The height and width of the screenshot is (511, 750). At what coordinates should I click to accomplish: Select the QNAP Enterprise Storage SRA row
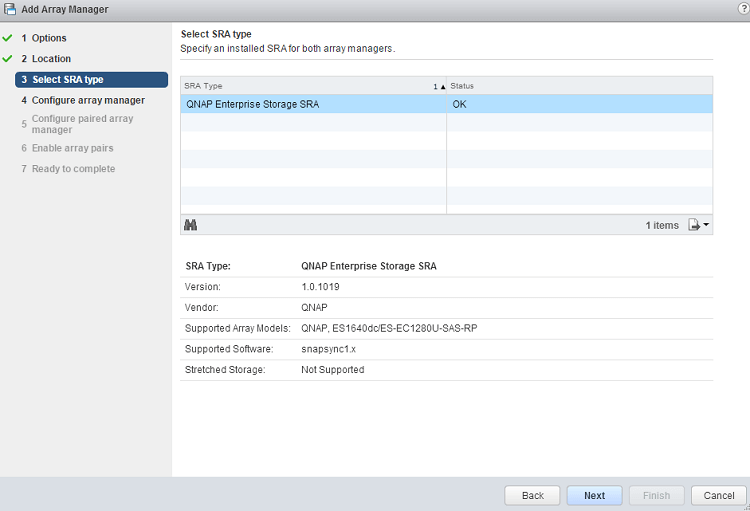tap(313, 104)
